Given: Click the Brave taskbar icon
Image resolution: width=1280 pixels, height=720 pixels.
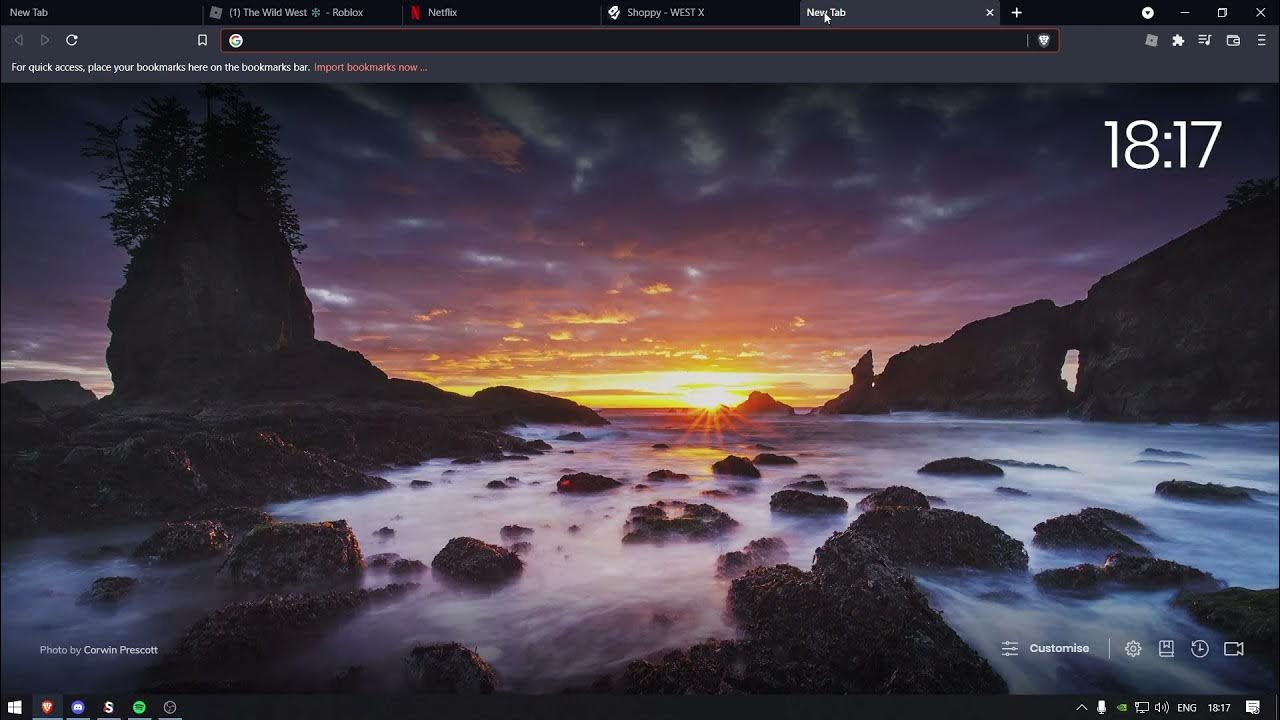Looking at the screenshot, I should tap(46, 707).
